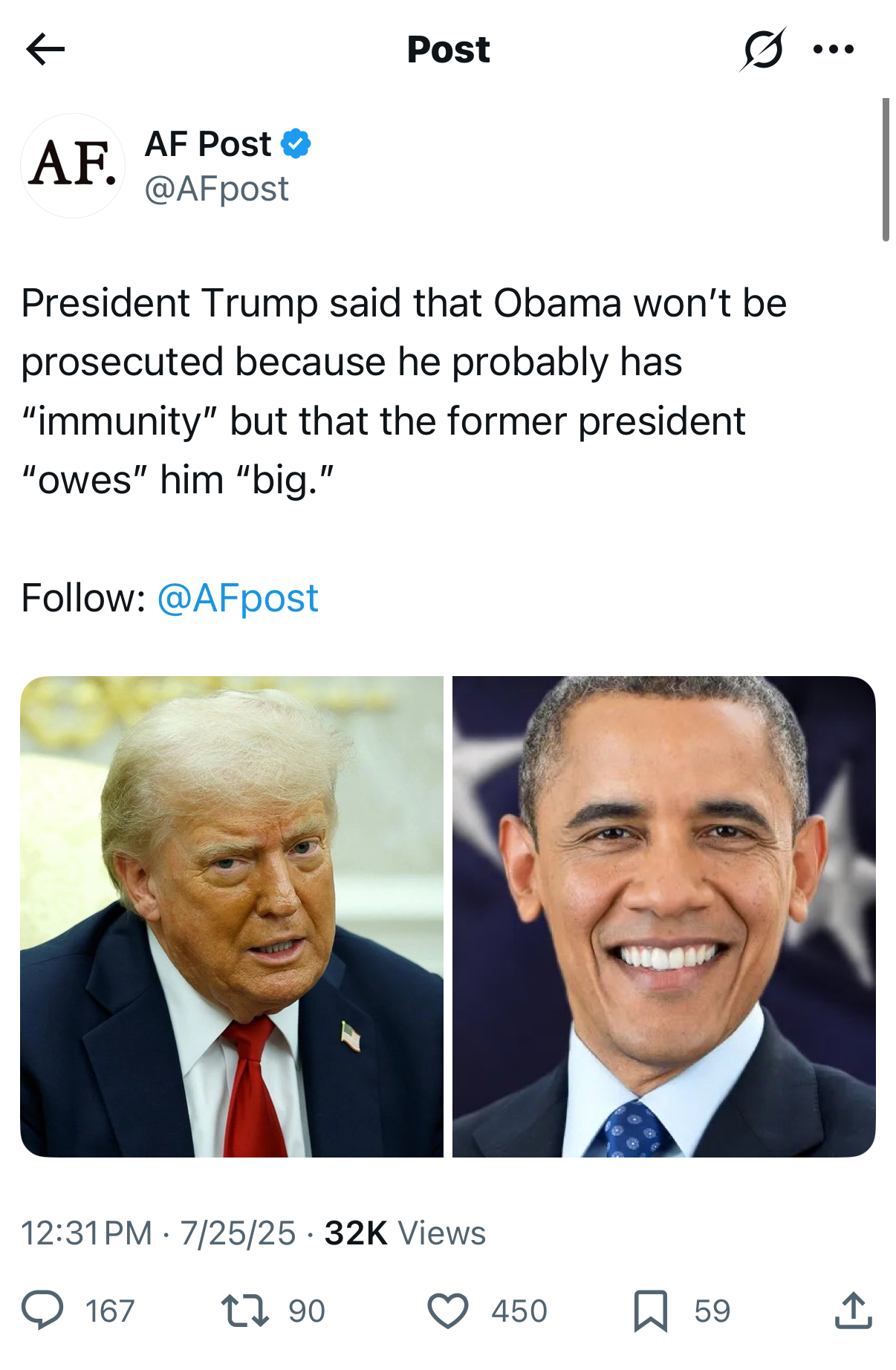Follow the blue @AFpost mention link

238,598
